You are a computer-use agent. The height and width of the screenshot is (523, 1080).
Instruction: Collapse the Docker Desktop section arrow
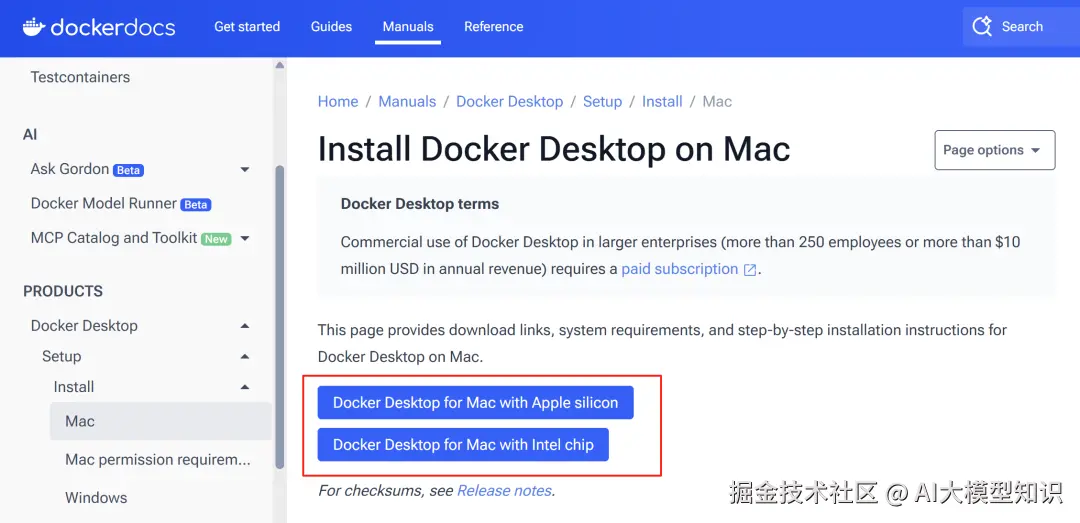pyautogui.click(x=245, y=326)
